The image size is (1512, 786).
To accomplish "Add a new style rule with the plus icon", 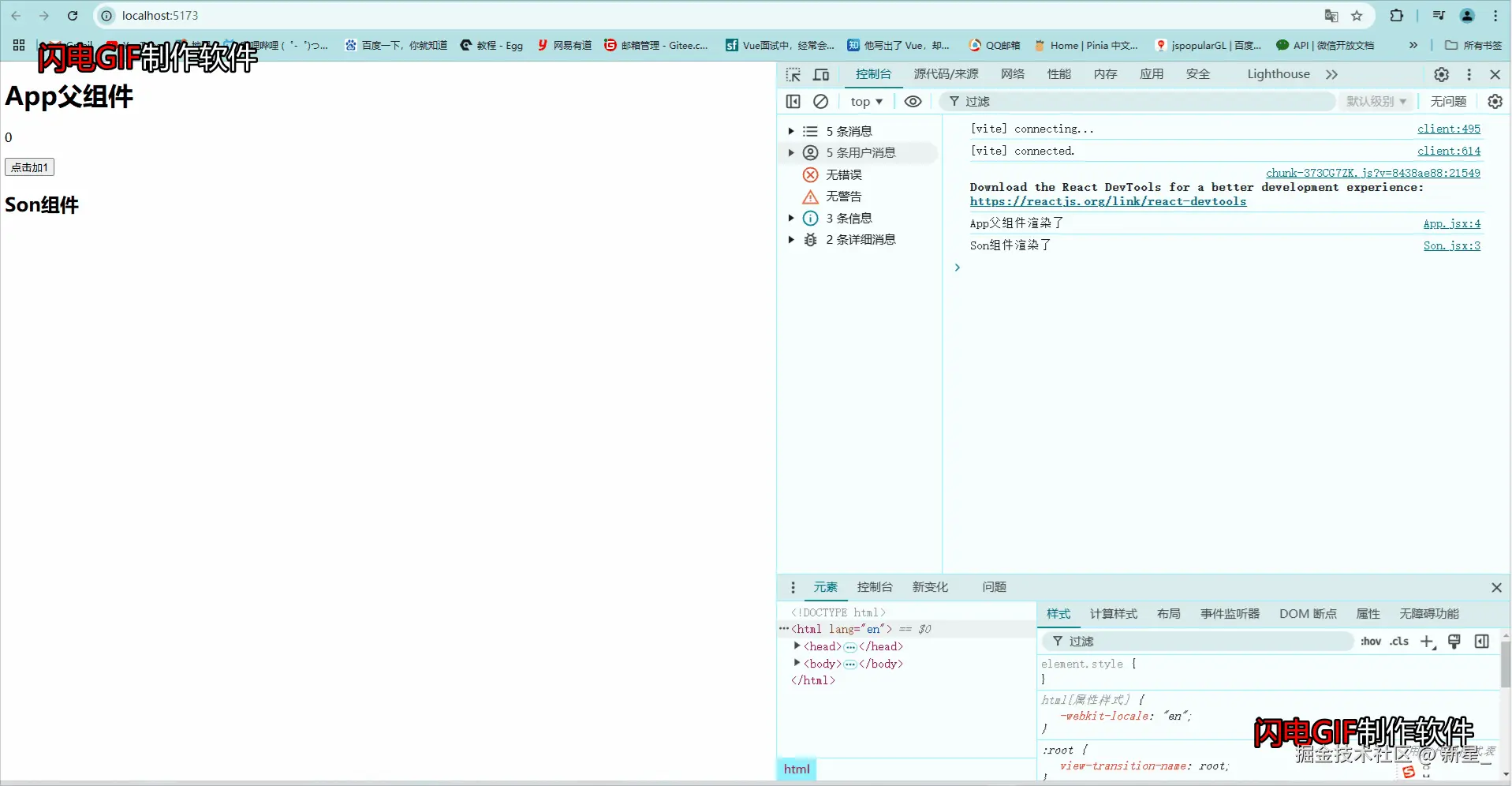I will pyautogui.click(x=1428, y=642).
